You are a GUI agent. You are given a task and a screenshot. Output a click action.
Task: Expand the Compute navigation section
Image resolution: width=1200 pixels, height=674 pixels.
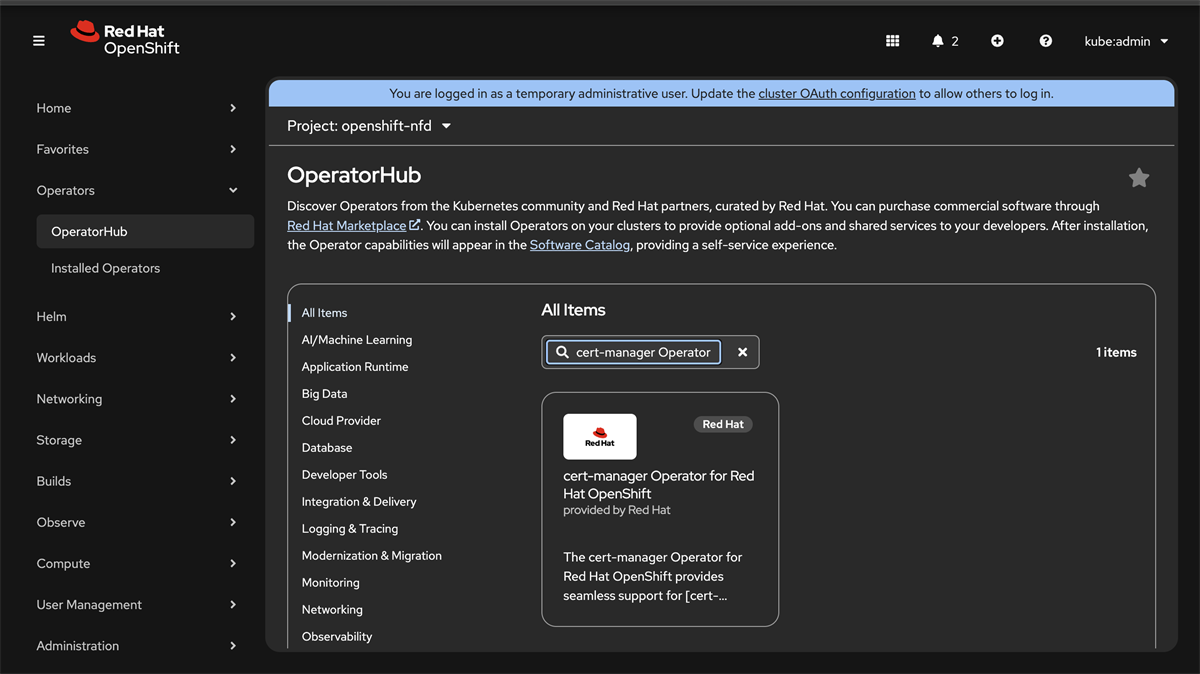point(136,563)
